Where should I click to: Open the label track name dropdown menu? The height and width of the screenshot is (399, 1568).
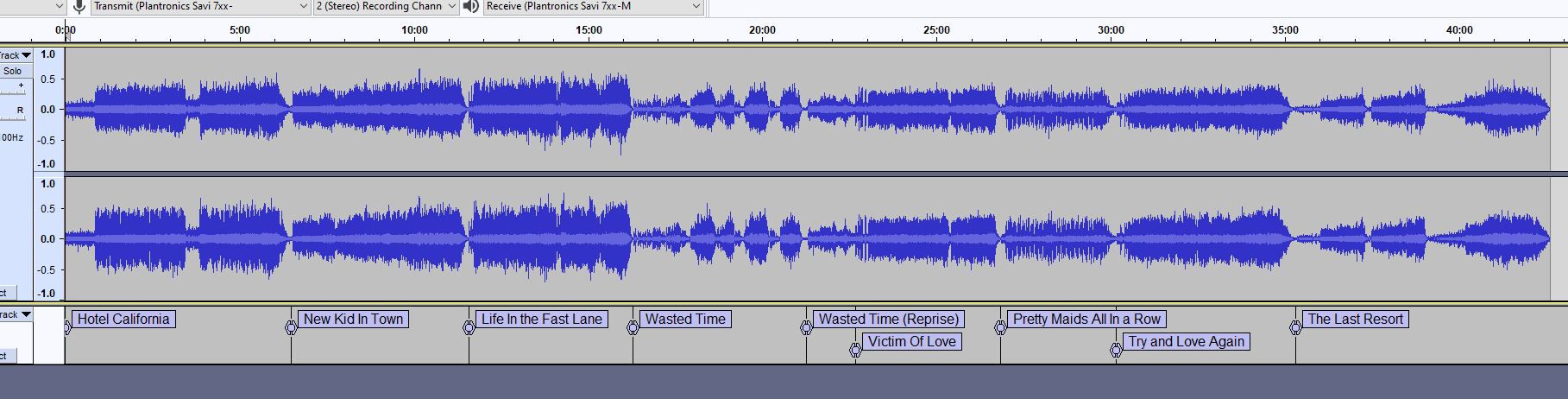pyautogui.click(x=16, y=314)
